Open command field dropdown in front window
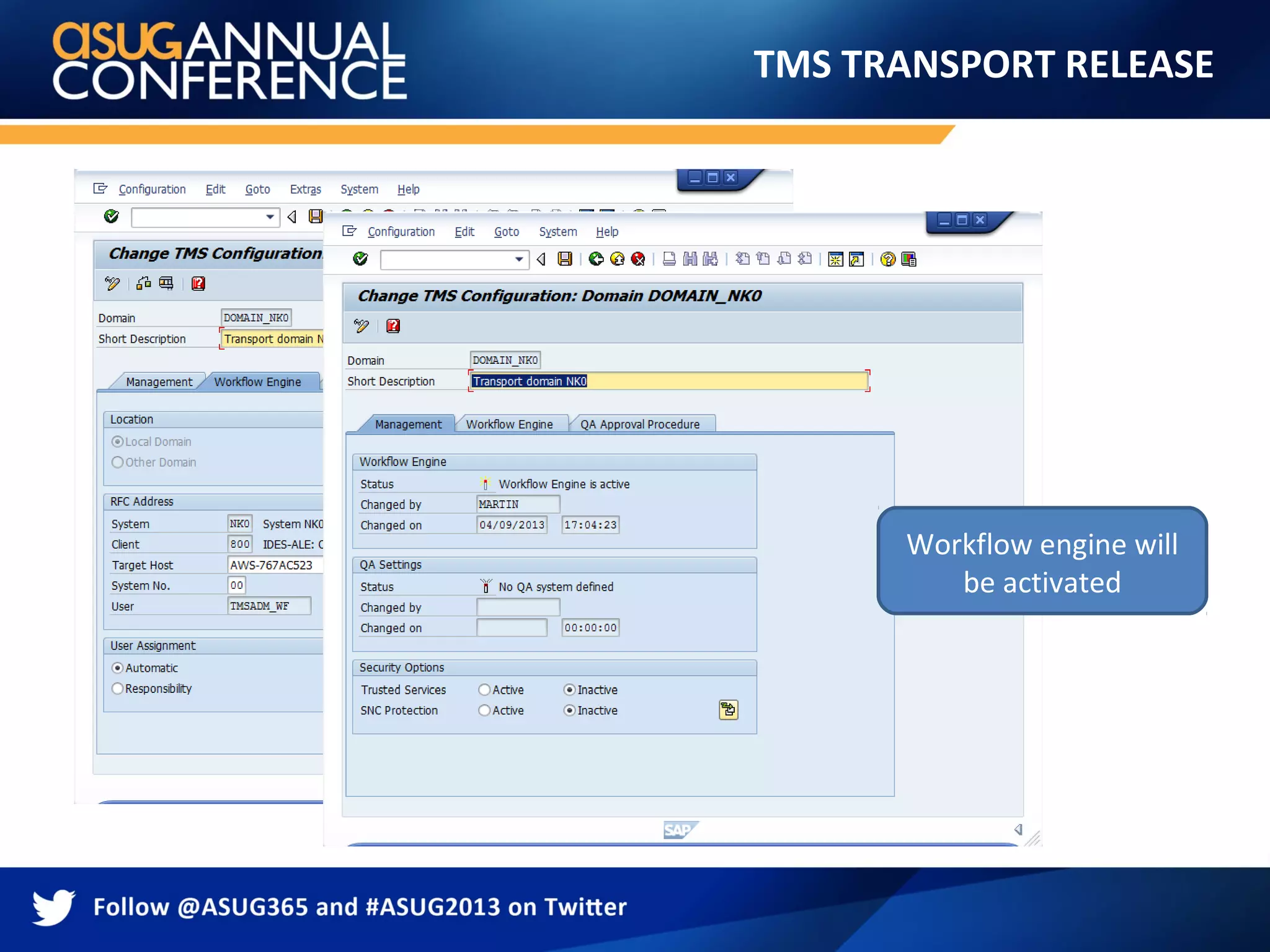This screenshot has height=952, width=1270. 519,259
